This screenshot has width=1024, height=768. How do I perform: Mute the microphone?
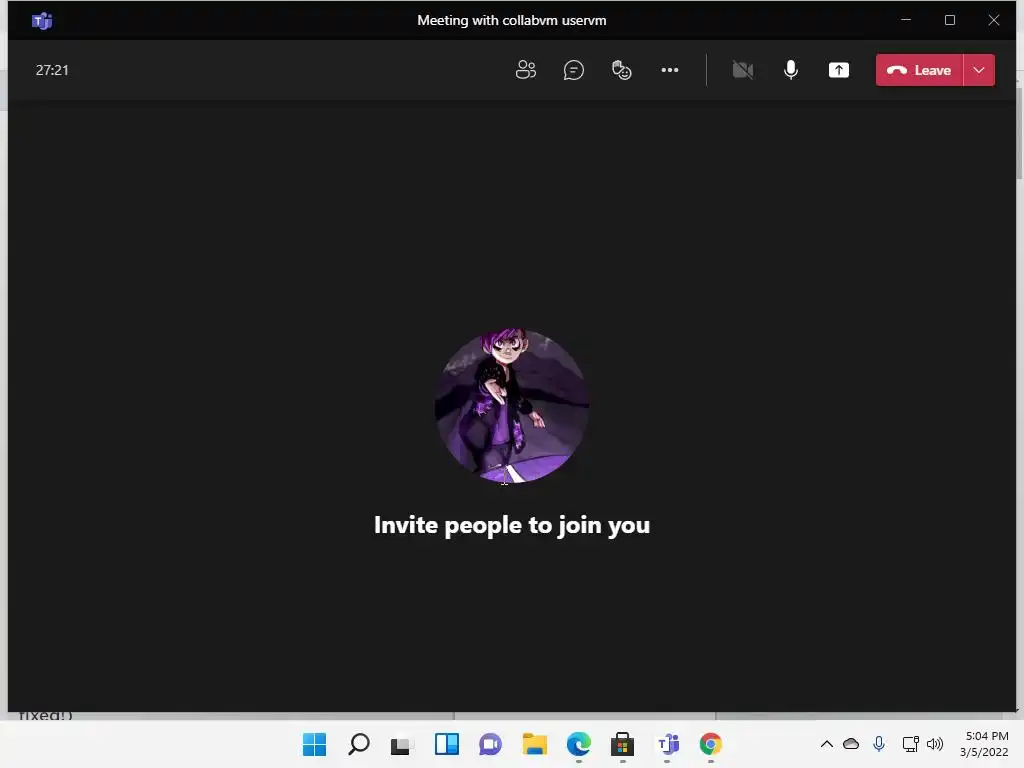click(x=791, y=70)
